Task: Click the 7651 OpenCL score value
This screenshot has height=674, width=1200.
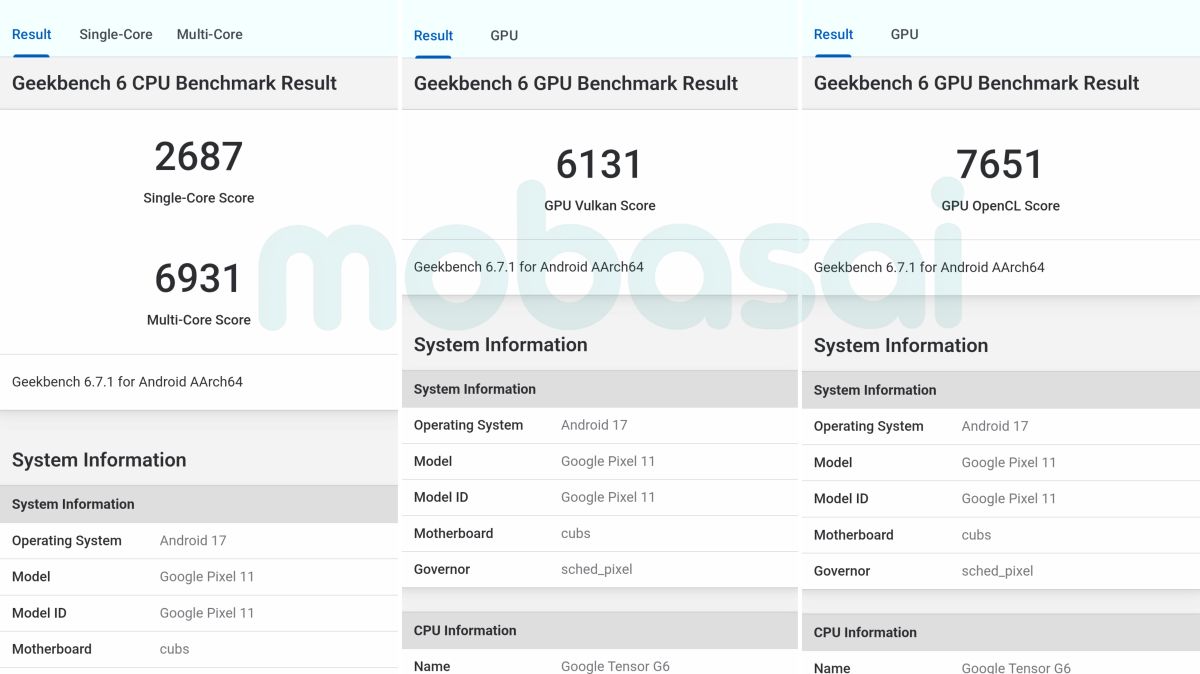Action: (1000, 165)
